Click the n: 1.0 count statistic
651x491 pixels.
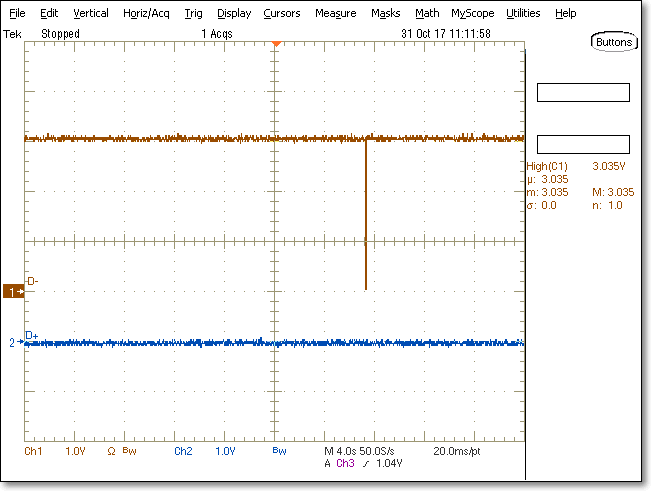(607, 205)
